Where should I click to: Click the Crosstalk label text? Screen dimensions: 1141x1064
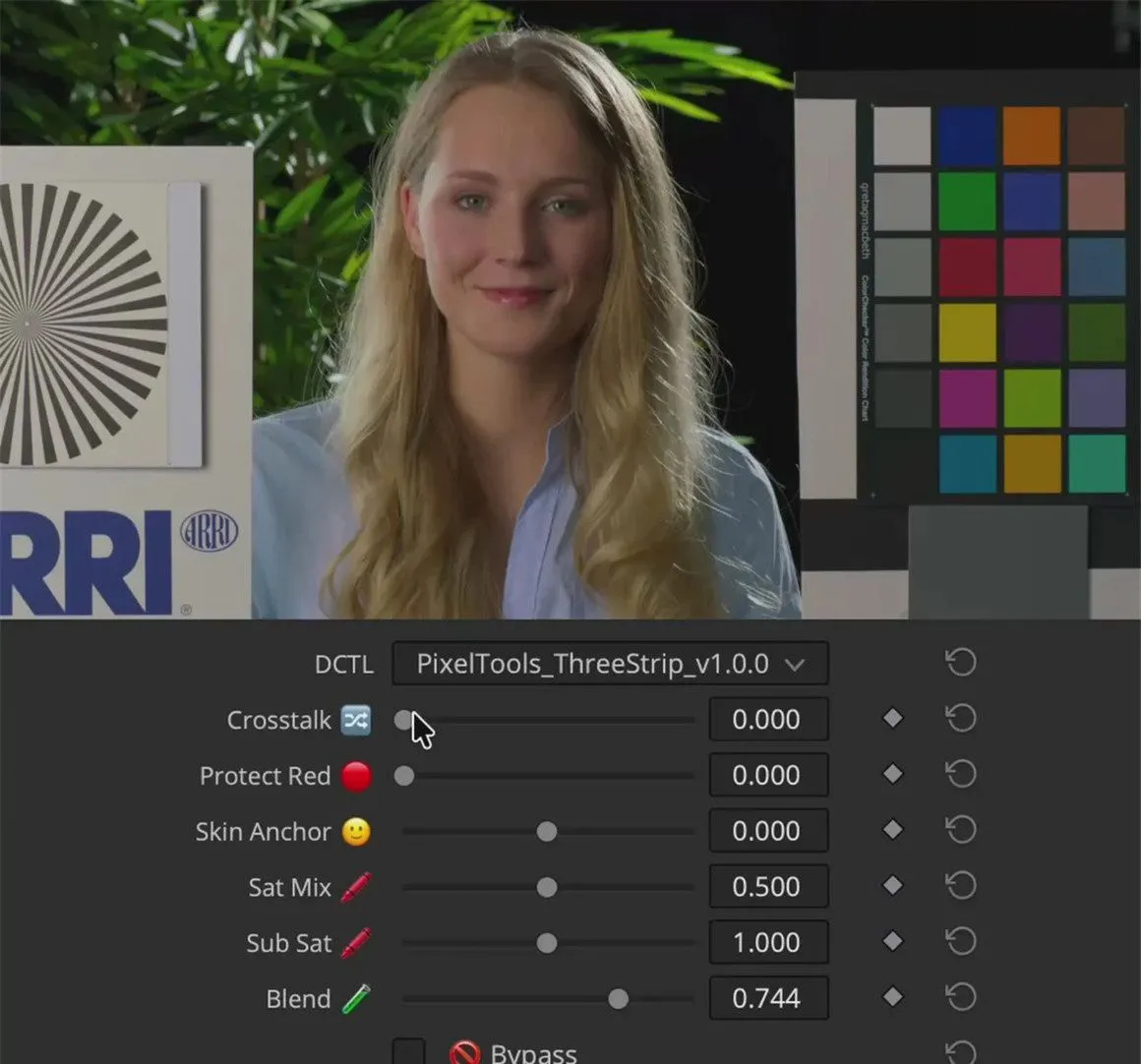click(278, 720)
